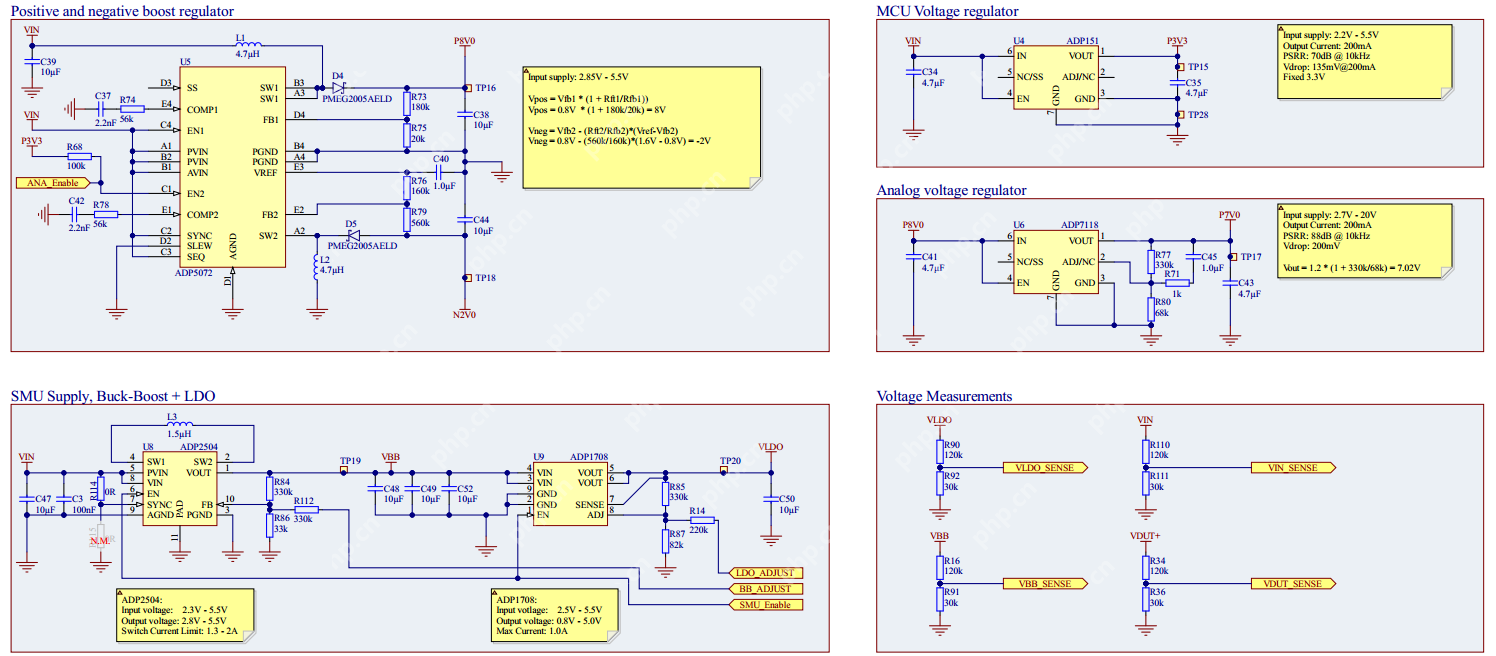Click the SMU_Enable port label
1496x656 pixels.
point(765,604)
